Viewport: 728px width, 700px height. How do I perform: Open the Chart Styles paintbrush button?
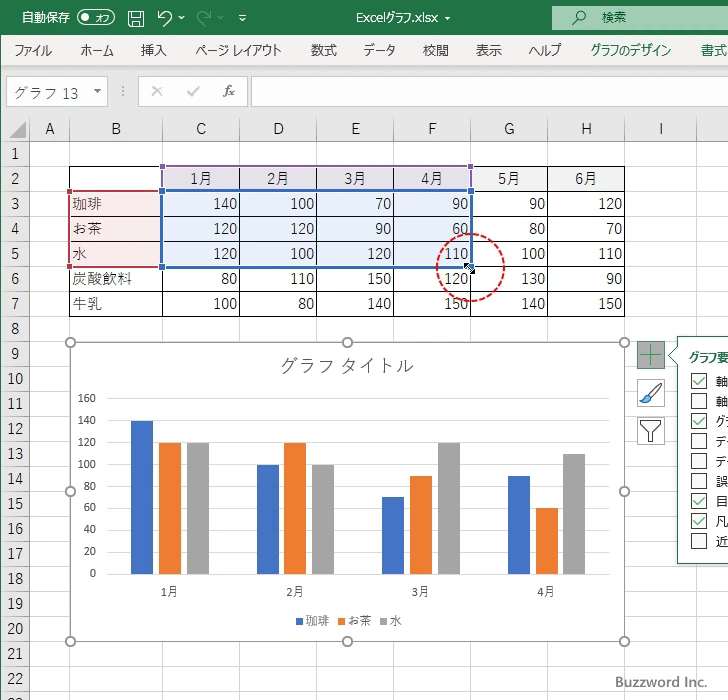point(650,393)
